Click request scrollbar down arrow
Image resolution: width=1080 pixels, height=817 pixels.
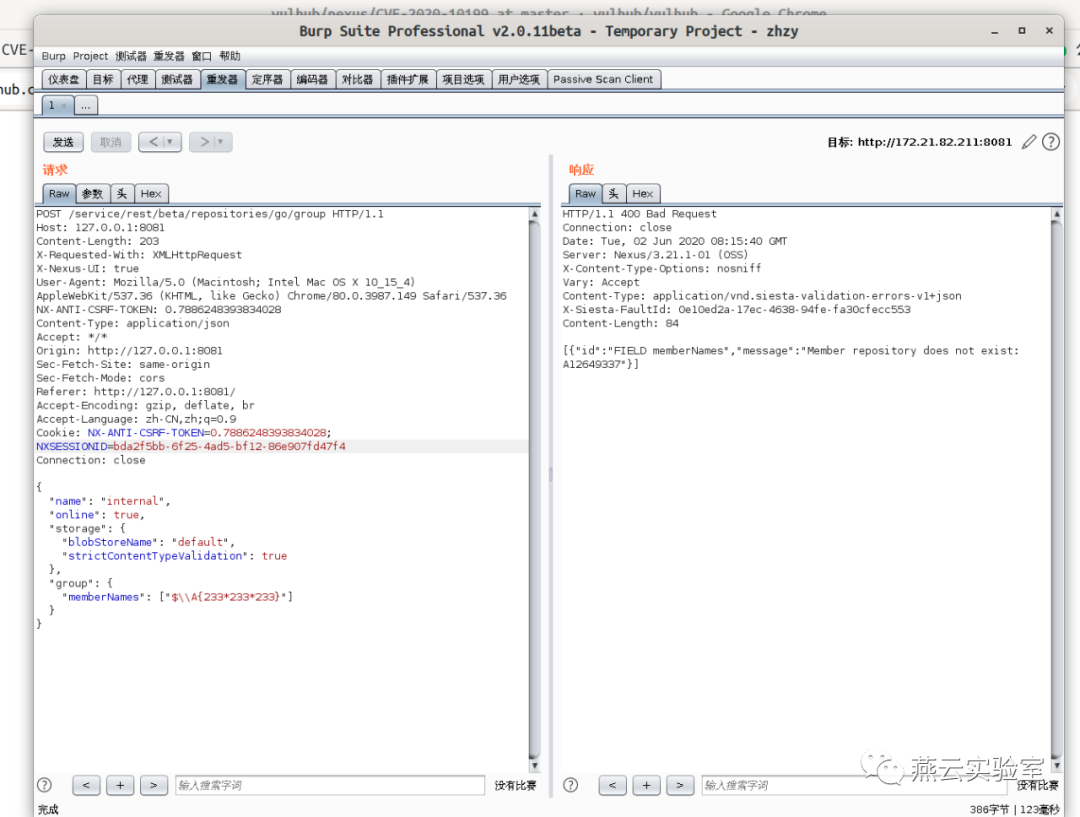coord(534,765)
